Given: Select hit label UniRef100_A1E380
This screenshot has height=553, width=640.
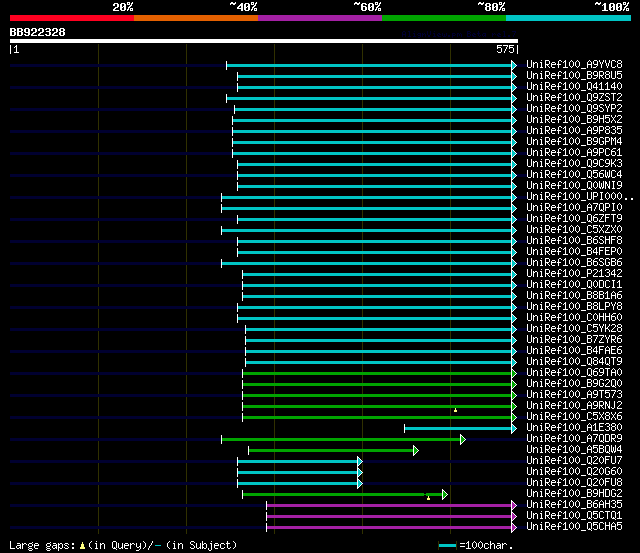Looking at the screenshot, I should 574,428.
